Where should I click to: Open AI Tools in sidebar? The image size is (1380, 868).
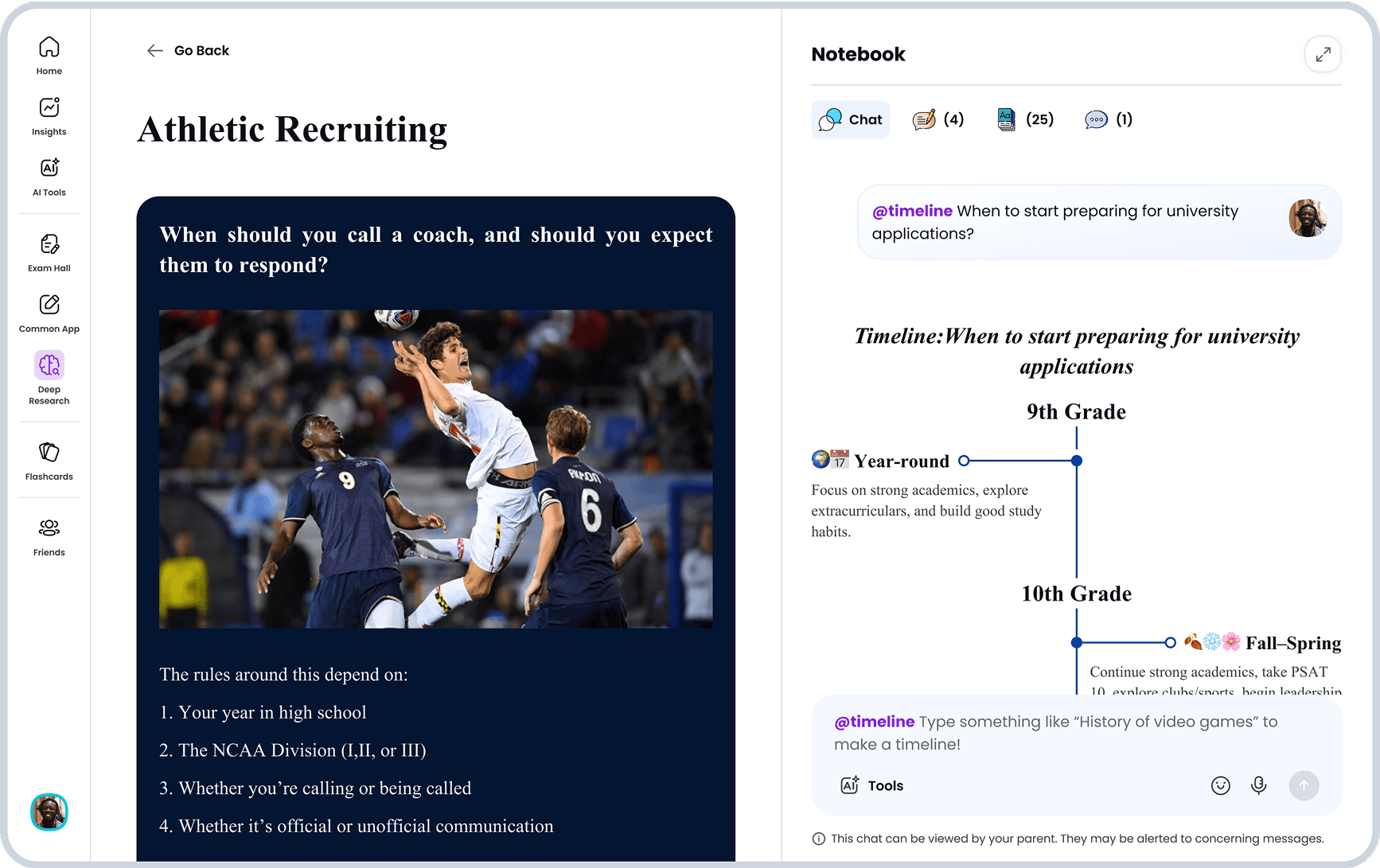point(49,177)
